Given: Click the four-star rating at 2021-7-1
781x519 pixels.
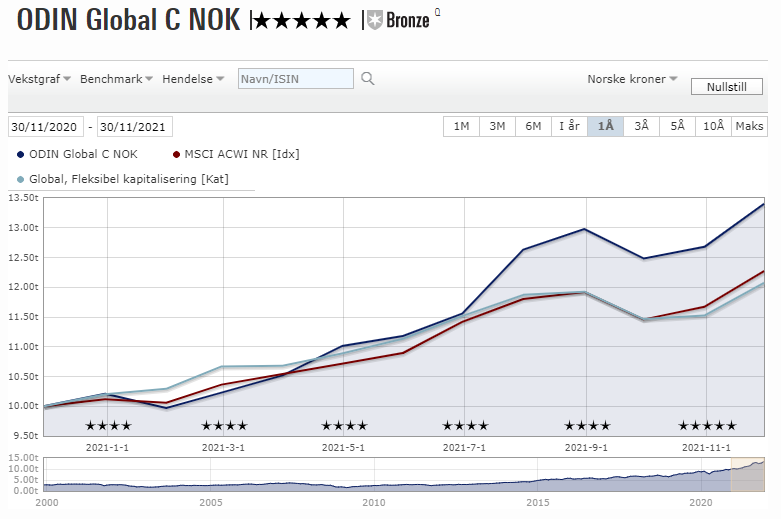Looking at the screenshot, I should coord(465,426).
